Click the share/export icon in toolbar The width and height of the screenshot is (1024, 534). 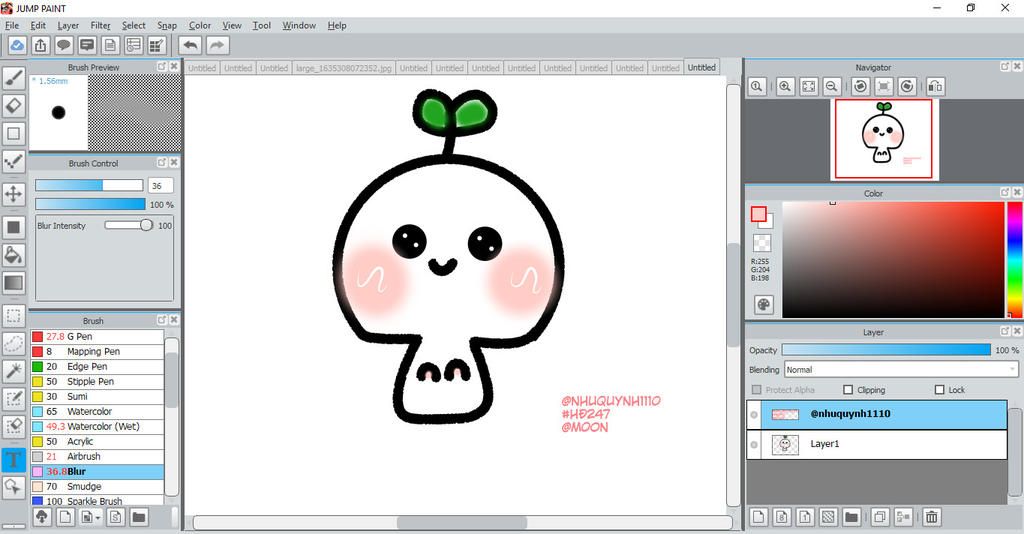(40, 45)
